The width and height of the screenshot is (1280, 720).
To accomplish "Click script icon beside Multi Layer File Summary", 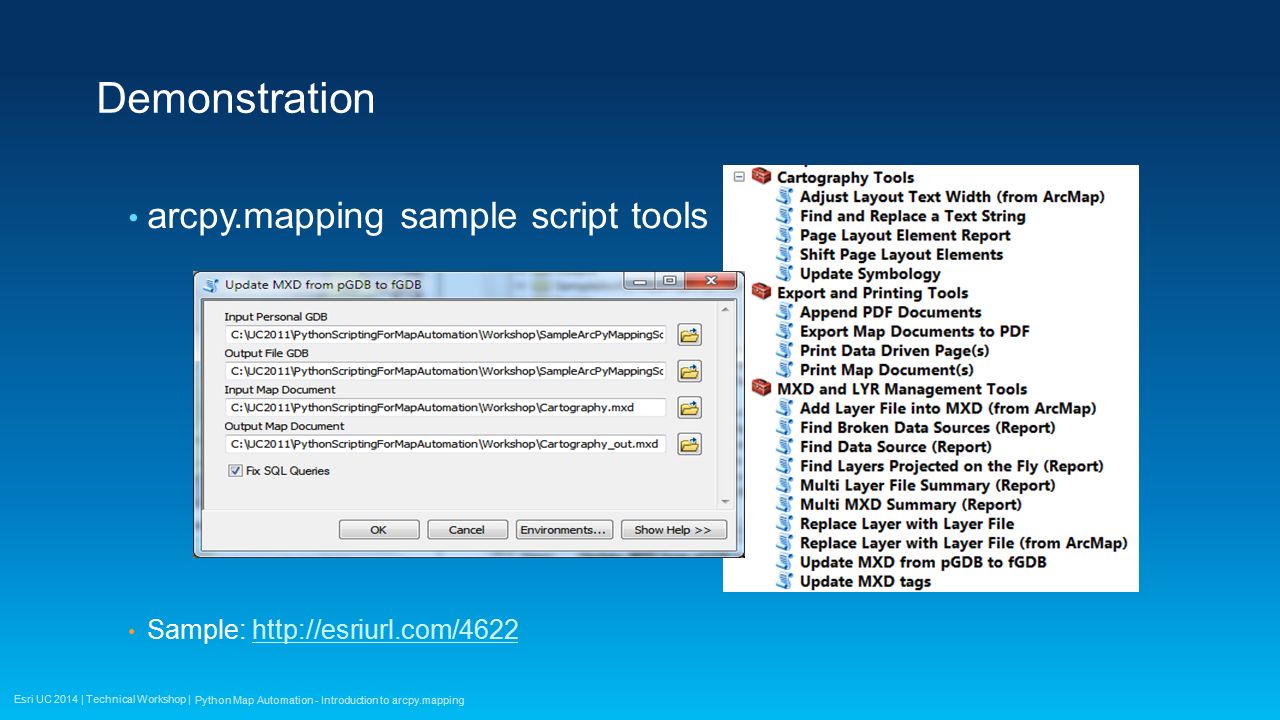I will coord(785,485).
